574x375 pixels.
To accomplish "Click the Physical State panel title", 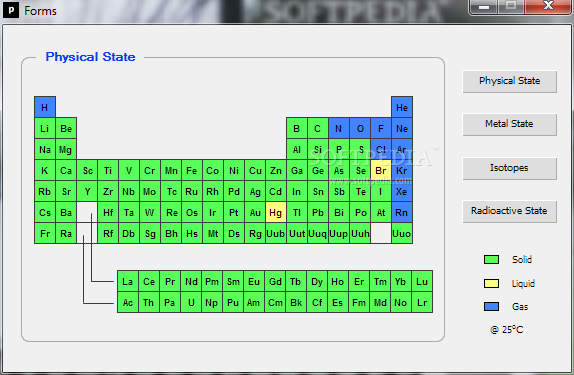I will (x=90, y=57).
